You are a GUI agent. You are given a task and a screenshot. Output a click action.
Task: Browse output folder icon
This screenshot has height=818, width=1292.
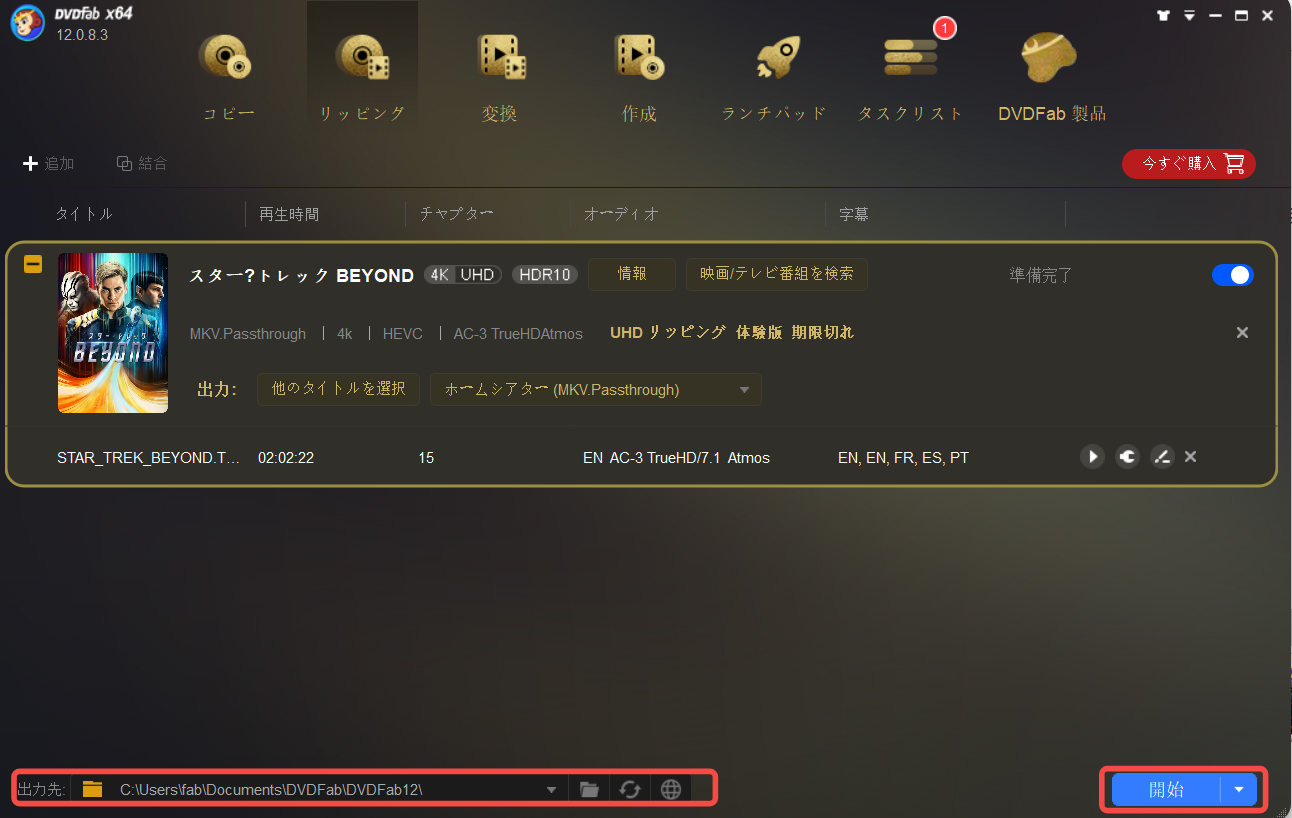tap(589, 790)
